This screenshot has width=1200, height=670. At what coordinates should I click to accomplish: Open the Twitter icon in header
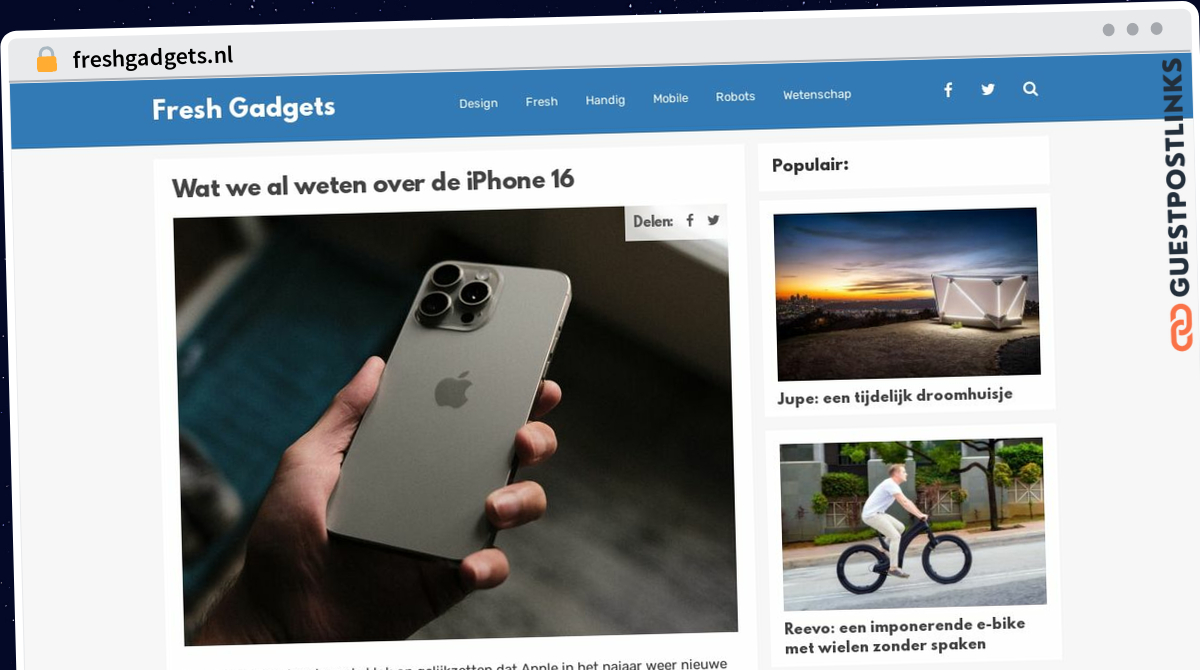pyautogui.click(x=988, y=89)
